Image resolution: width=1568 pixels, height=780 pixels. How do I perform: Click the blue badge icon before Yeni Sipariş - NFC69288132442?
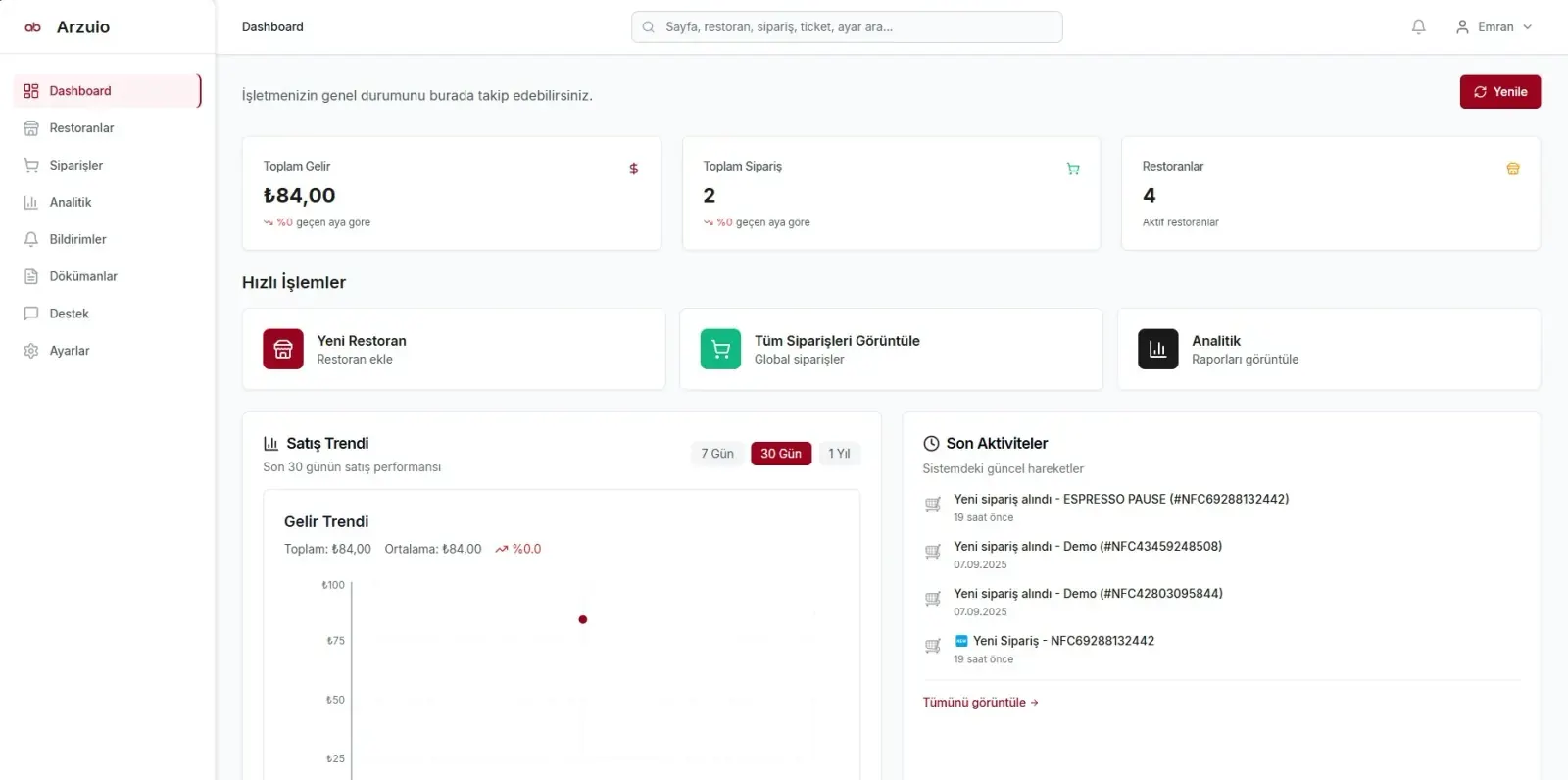tap(961, 641)
